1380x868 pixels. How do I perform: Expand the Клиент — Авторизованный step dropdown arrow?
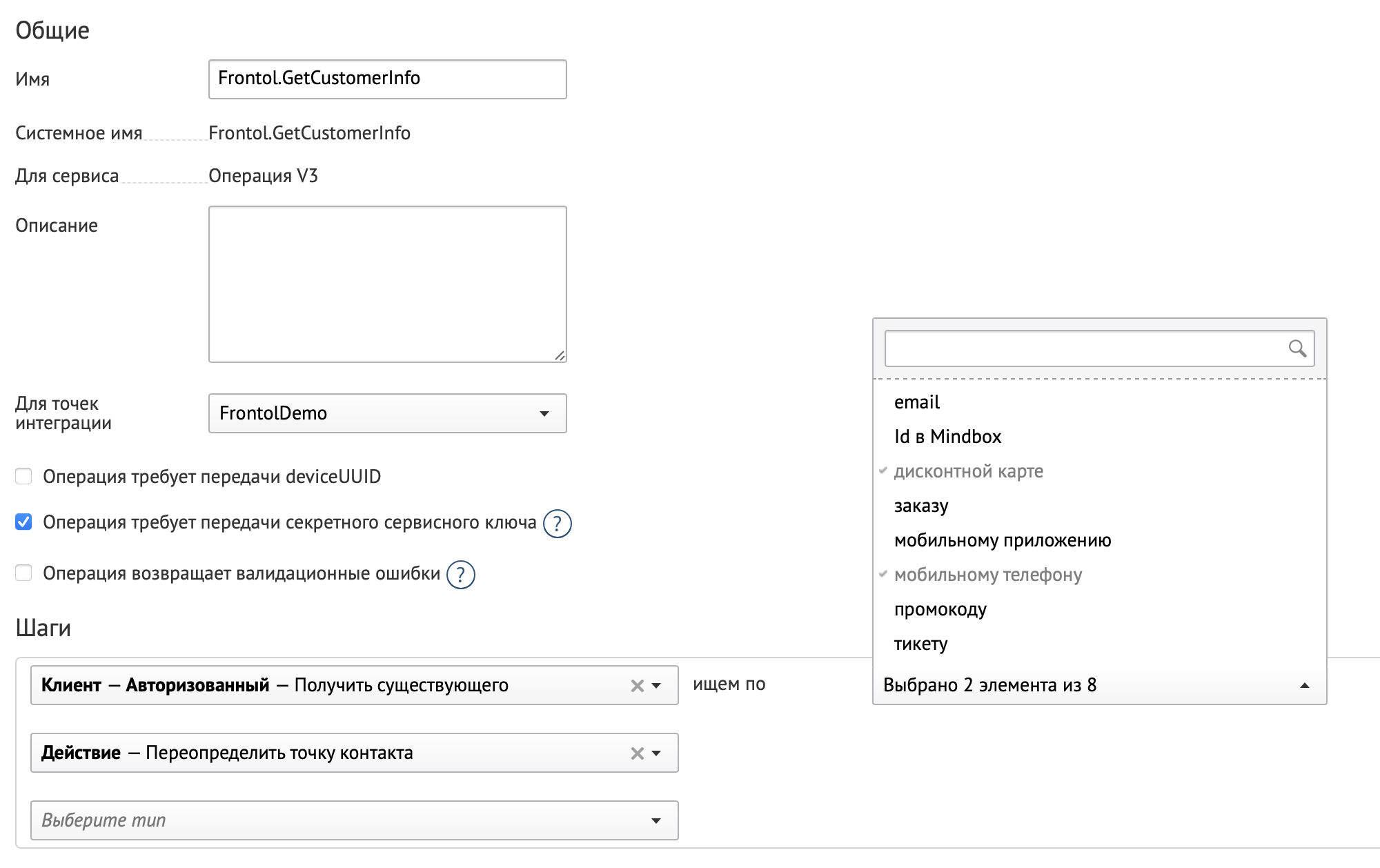tap(656, 686)
